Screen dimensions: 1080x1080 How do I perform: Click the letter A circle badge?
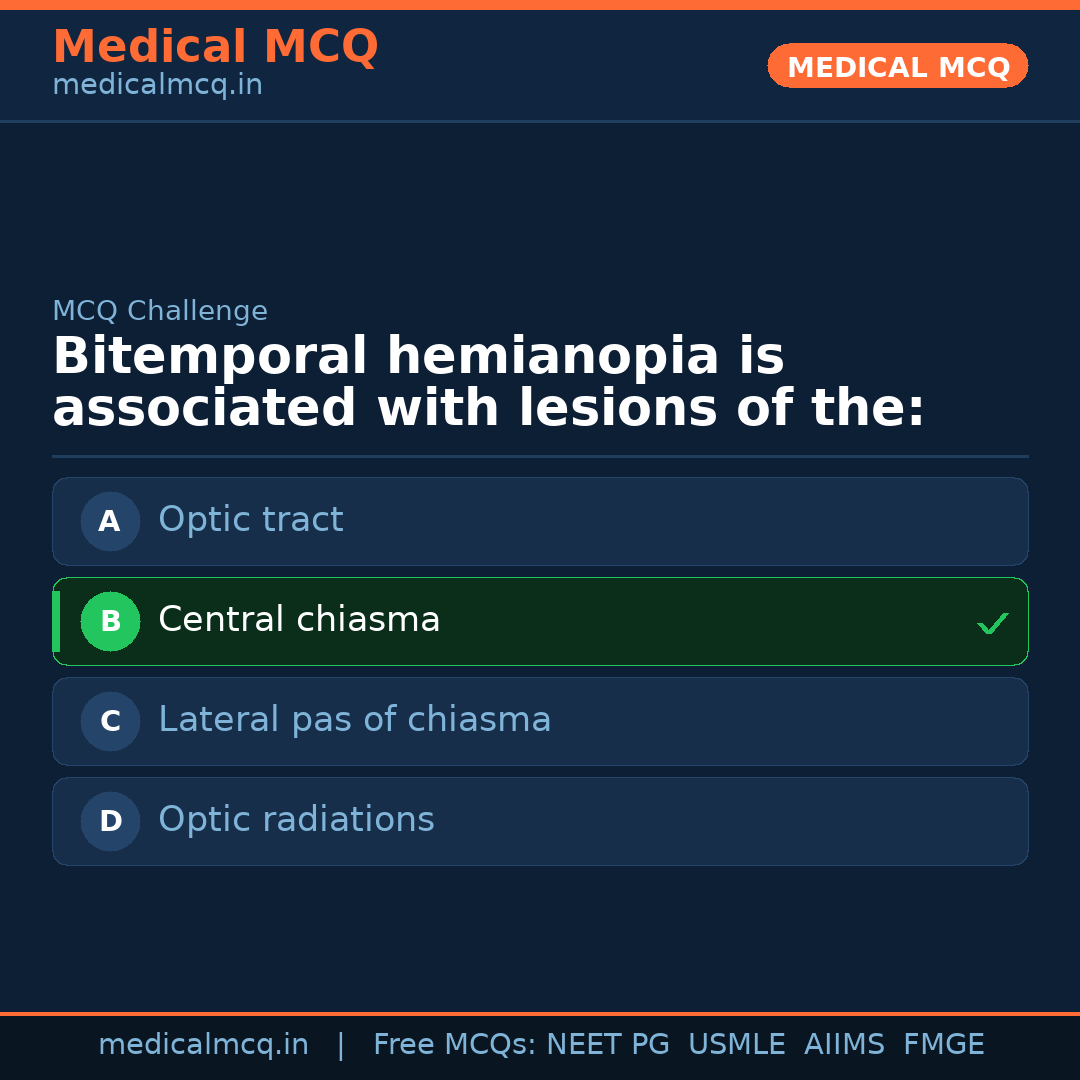(x=110, y=521)
